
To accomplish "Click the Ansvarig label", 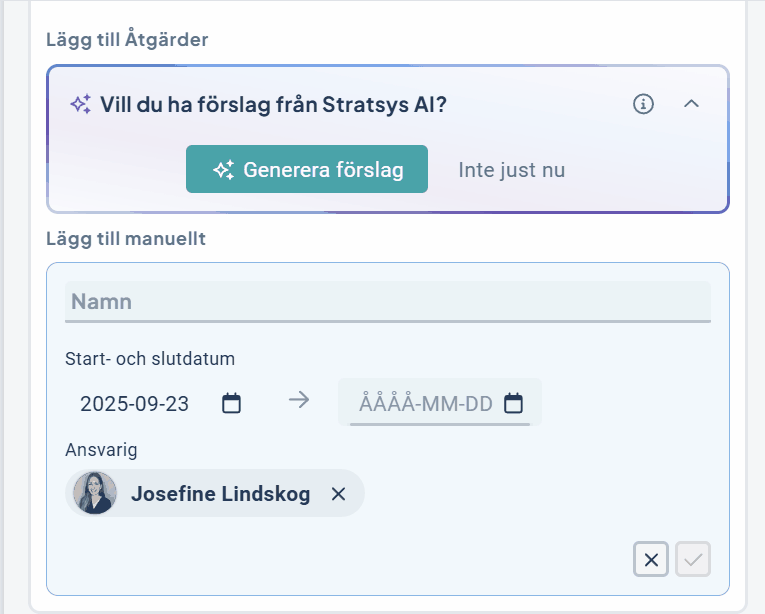I will click(x=101, y=449).
